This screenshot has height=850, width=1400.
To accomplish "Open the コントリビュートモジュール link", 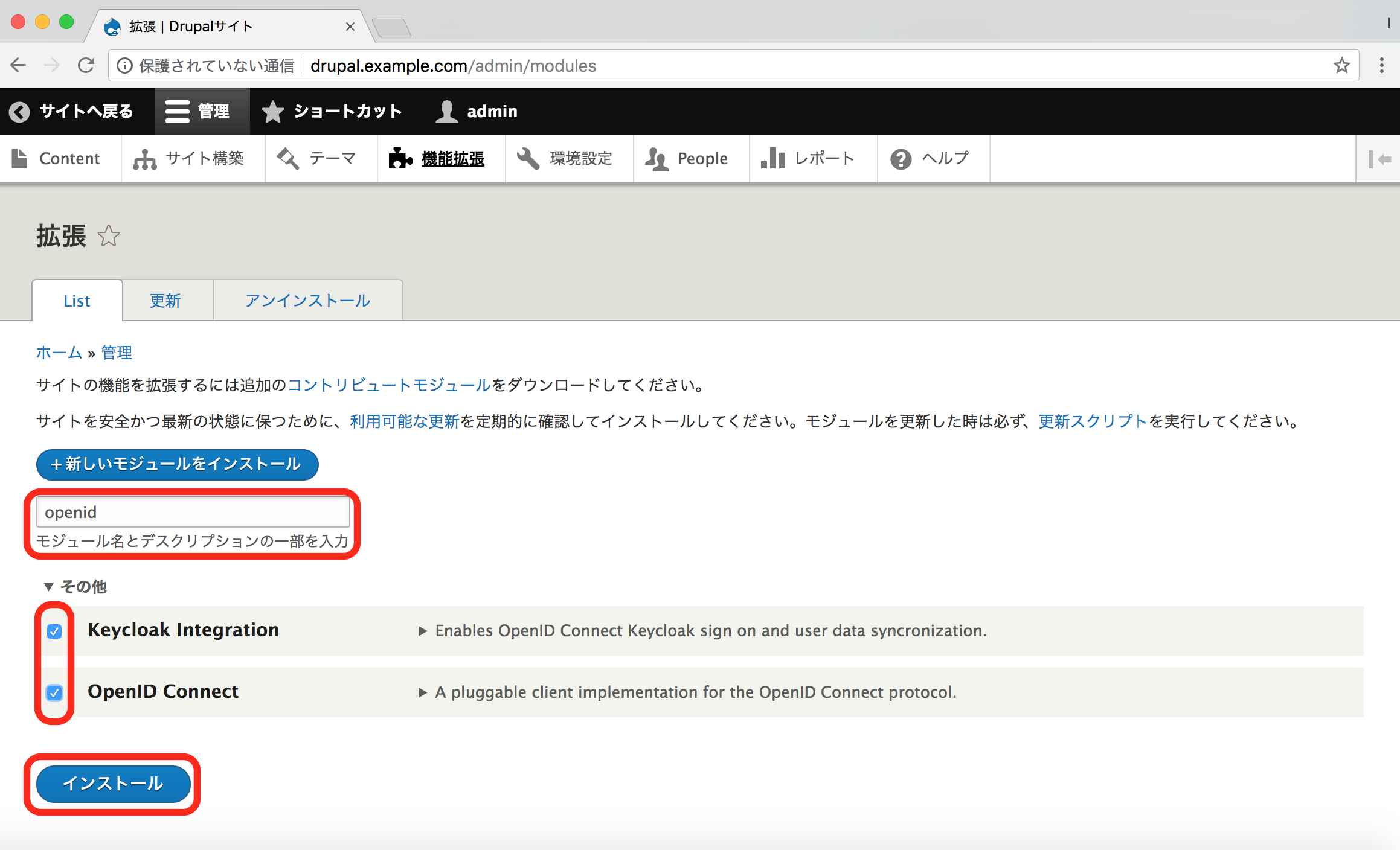I will 389,385.
